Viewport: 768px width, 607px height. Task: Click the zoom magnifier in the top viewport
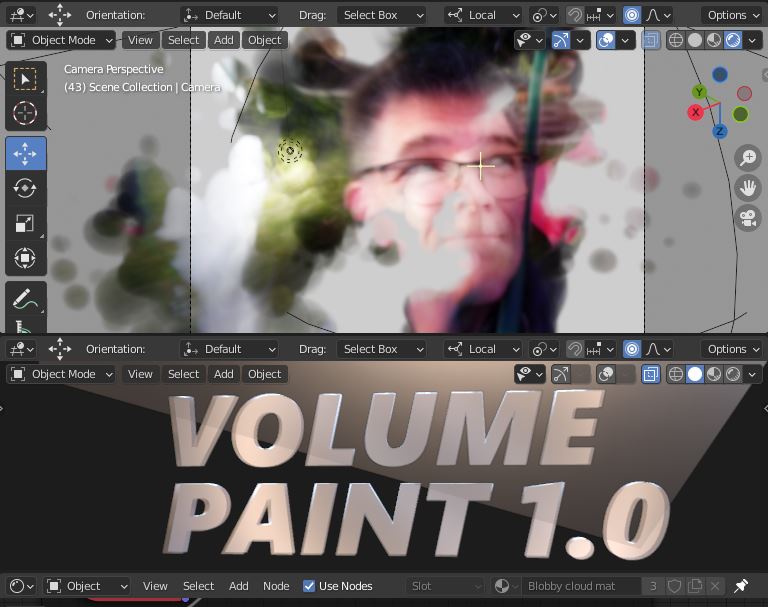(748, 158)
